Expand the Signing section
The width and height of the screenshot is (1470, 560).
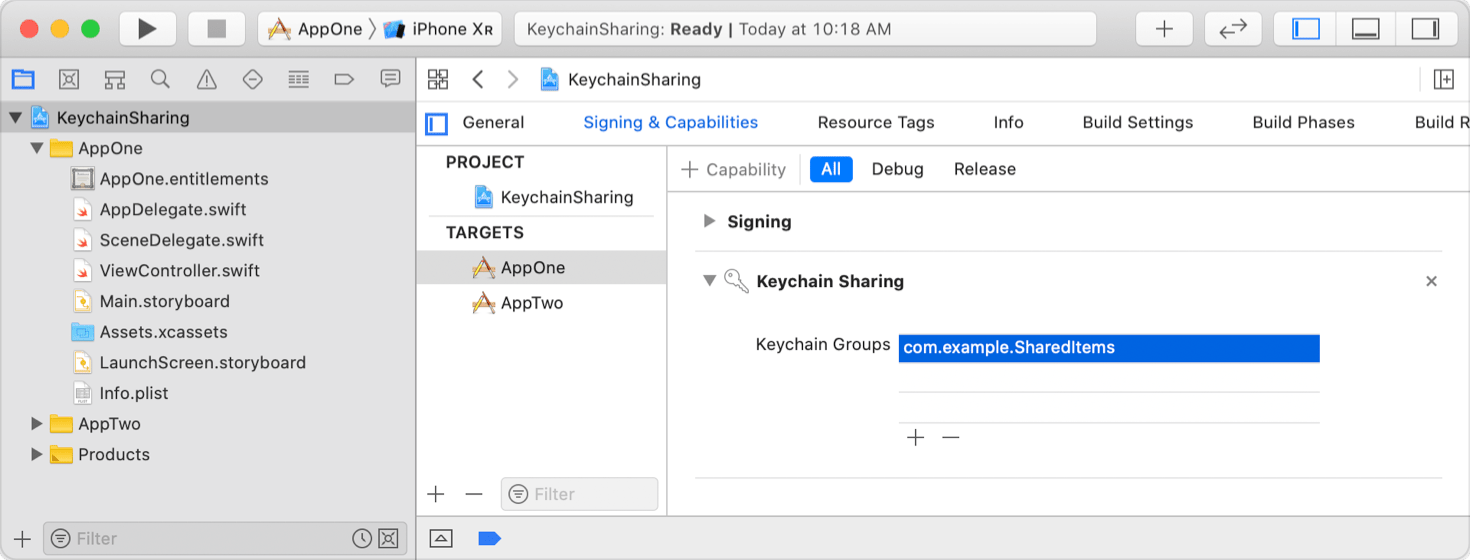pos(709,222)
